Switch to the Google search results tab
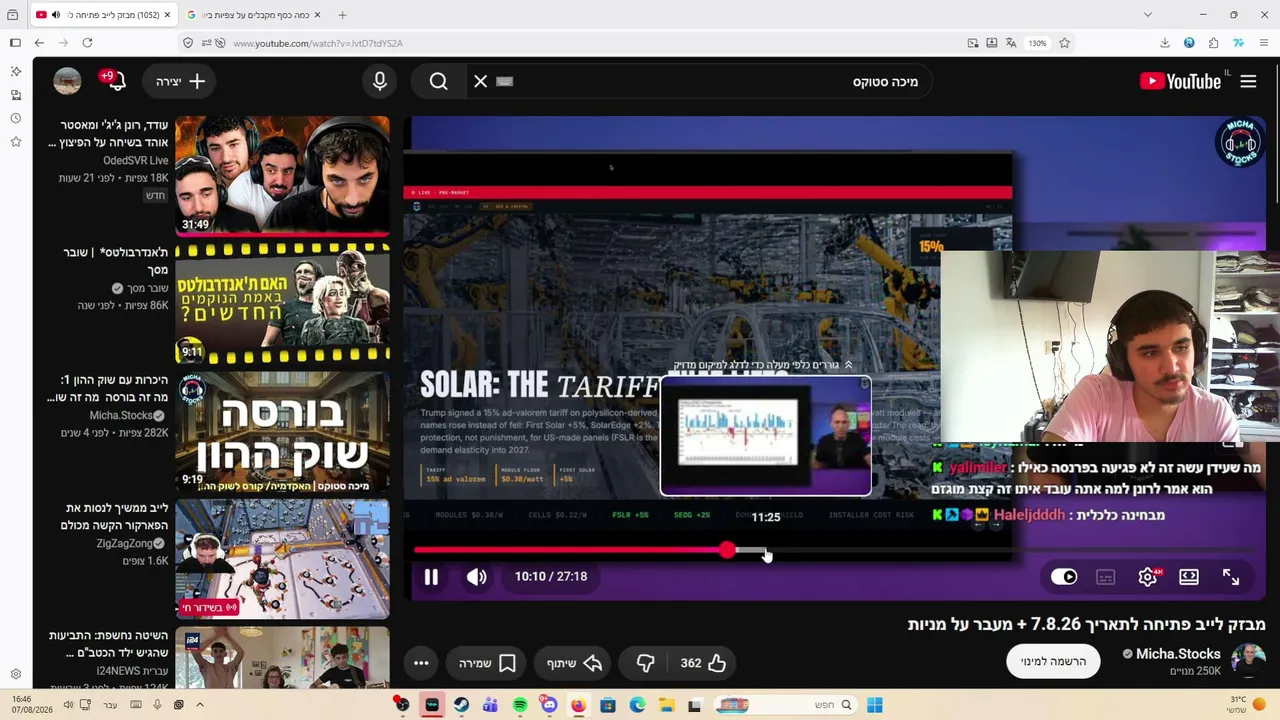 [x=254, y=15]
